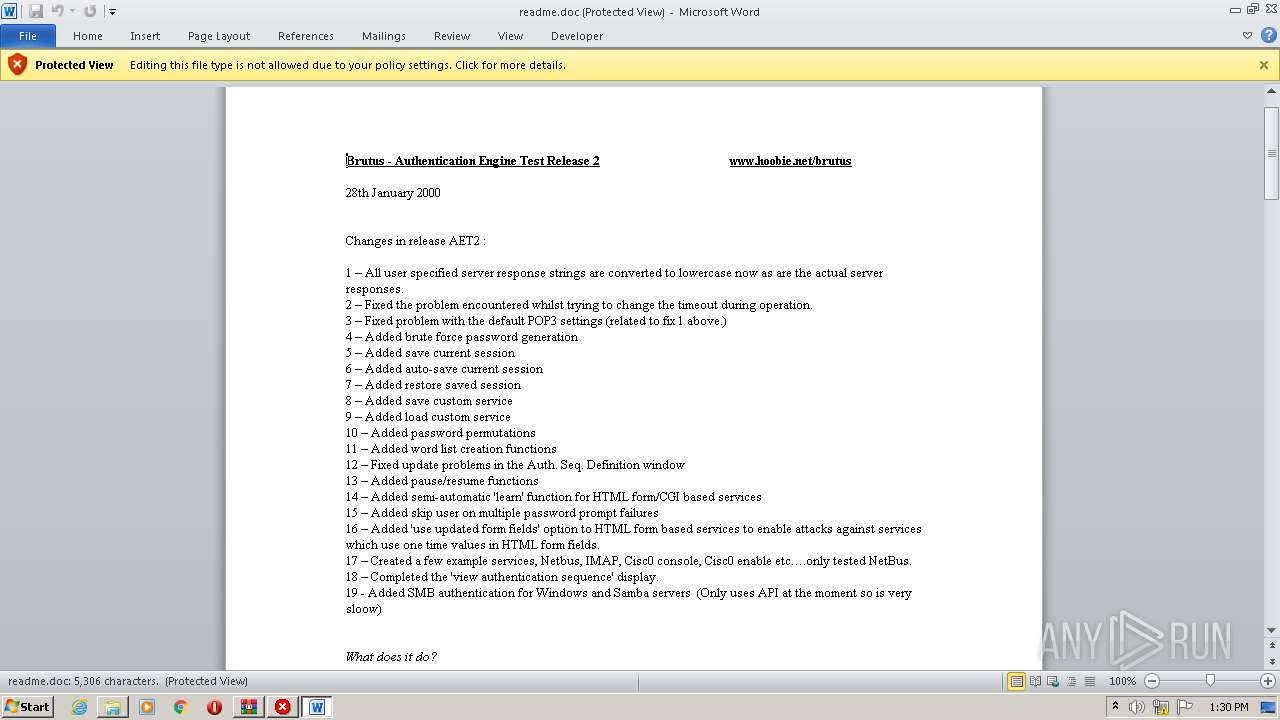The image size is (1280, 720).
Task: Click the volume speaker tray icon
Action: coord(1137,707)
